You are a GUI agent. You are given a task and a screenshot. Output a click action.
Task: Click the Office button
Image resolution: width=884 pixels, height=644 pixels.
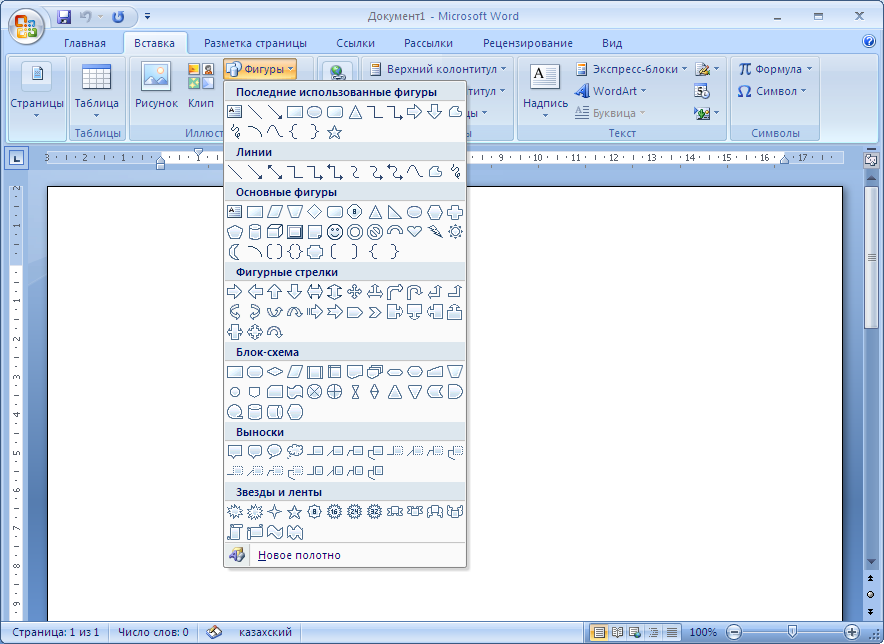tap(26, 27)
